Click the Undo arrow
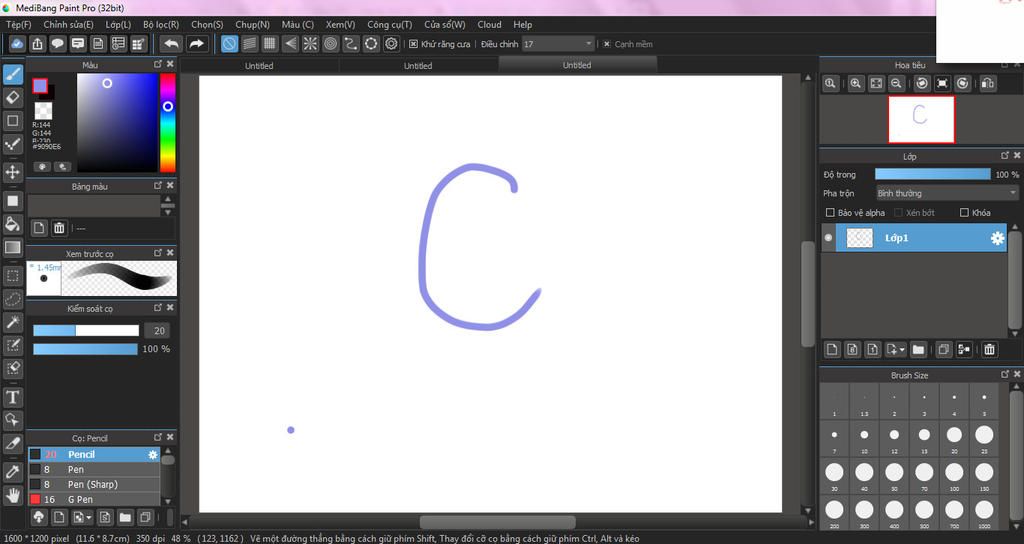Viewport: 1024px width, 544px height. 171,44
